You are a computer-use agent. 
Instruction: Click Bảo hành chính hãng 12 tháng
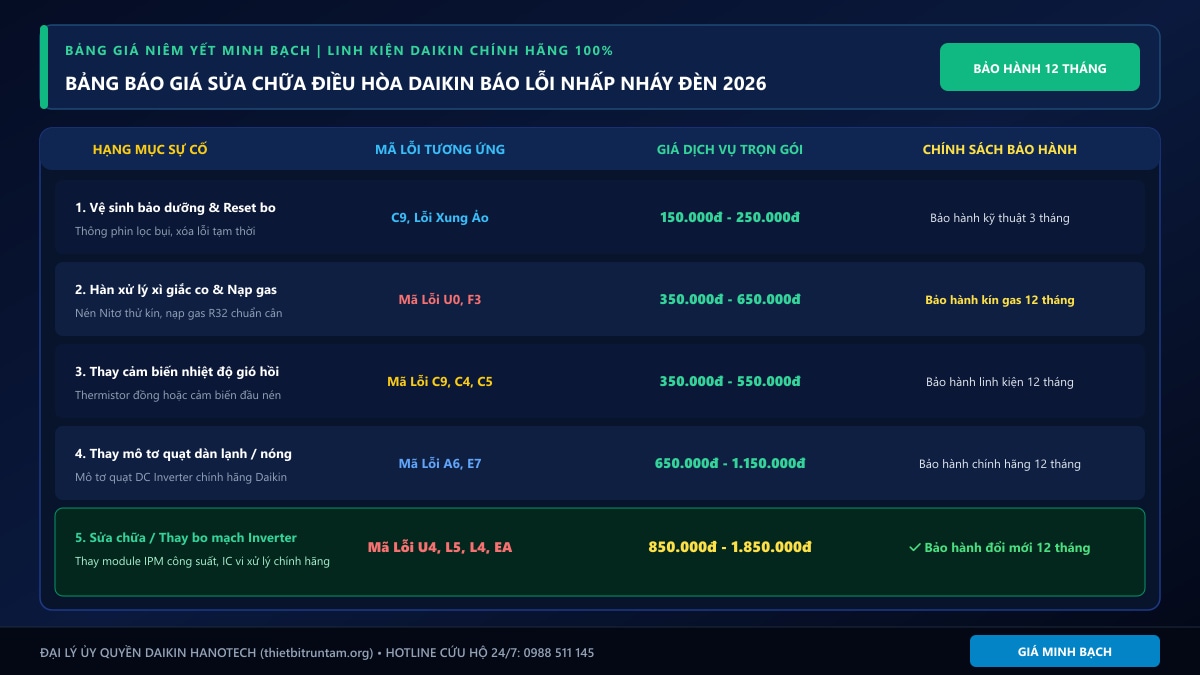pos(1000,463)
